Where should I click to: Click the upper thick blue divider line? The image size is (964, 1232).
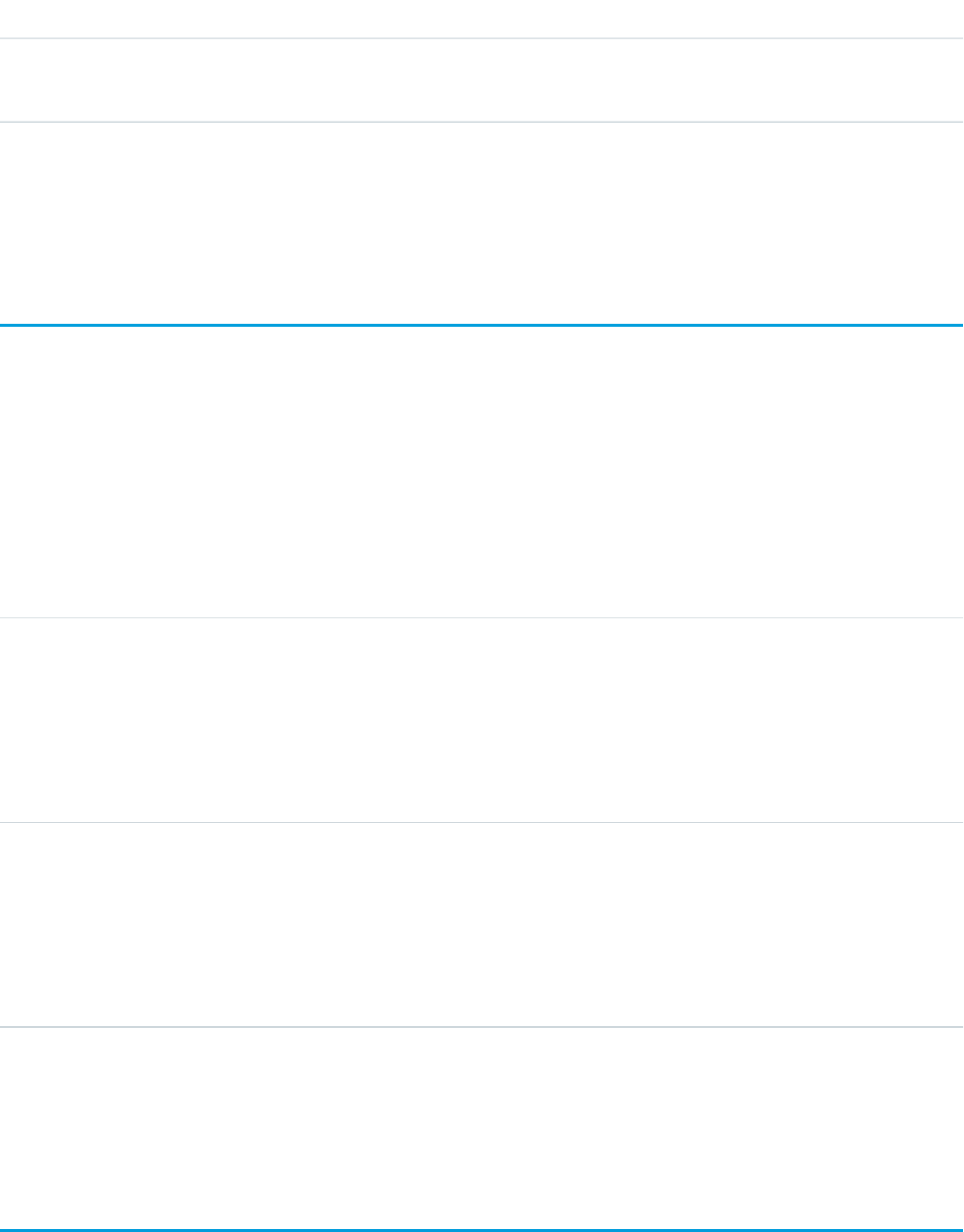pos(482,325)
